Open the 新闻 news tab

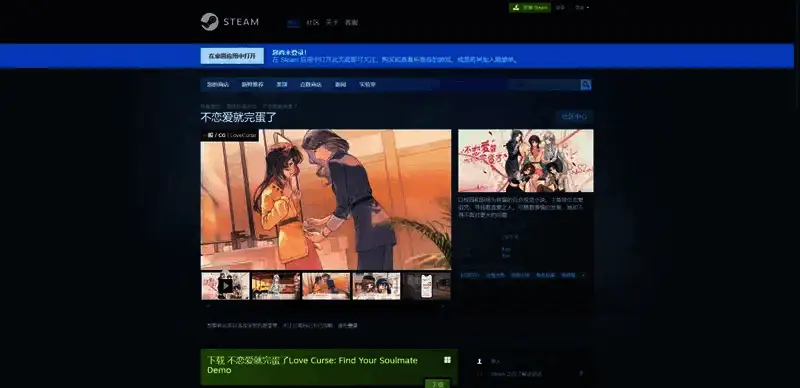click(x=340, y=85)
